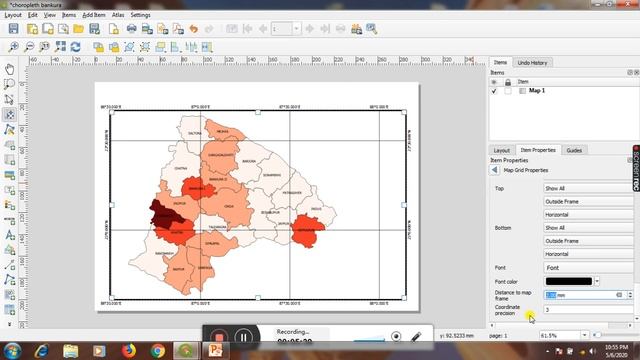Screen dimensions: 640x360
Task: Save the layout as a template
Action: pos(95,29)
